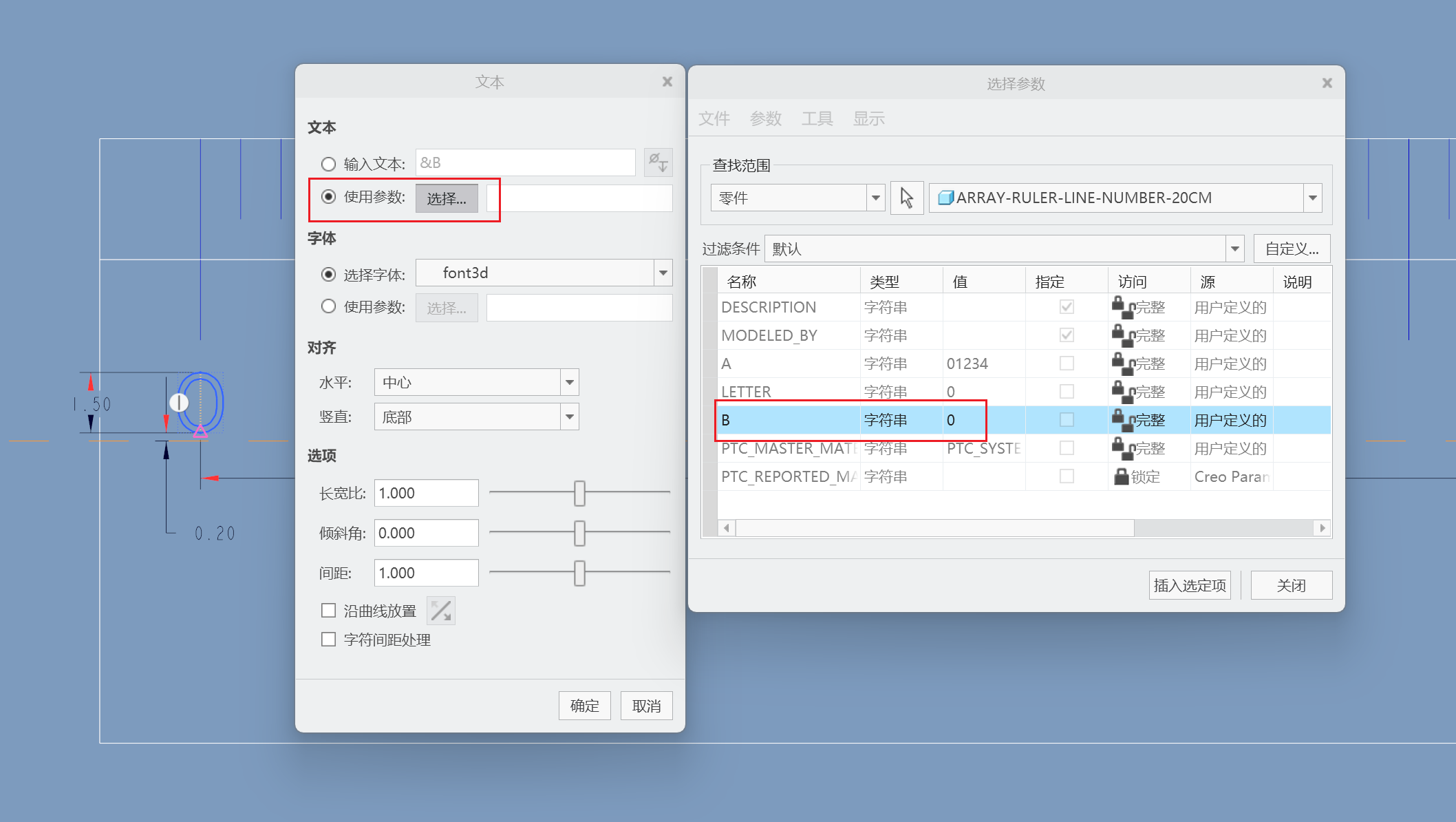This screenshot has height=822, width=1456.
Task: Enable the 字符间距处理 checkbox
Action: tap(328, 640)
